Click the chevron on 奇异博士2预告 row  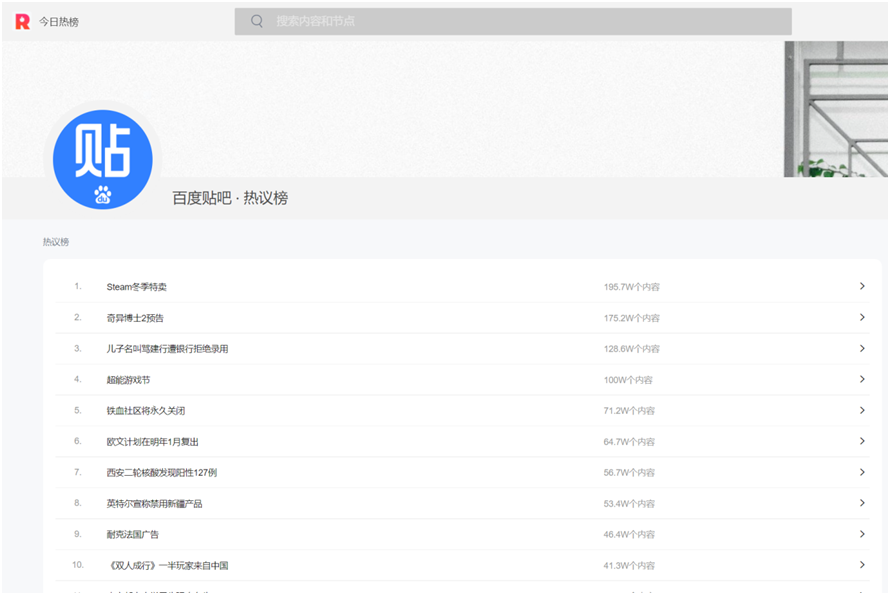tap(862, 317)
